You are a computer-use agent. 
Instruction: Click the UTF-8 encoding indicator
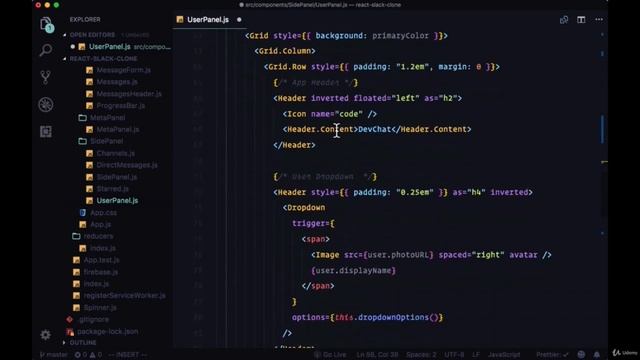pyautogui.click(x=454, y=355)
